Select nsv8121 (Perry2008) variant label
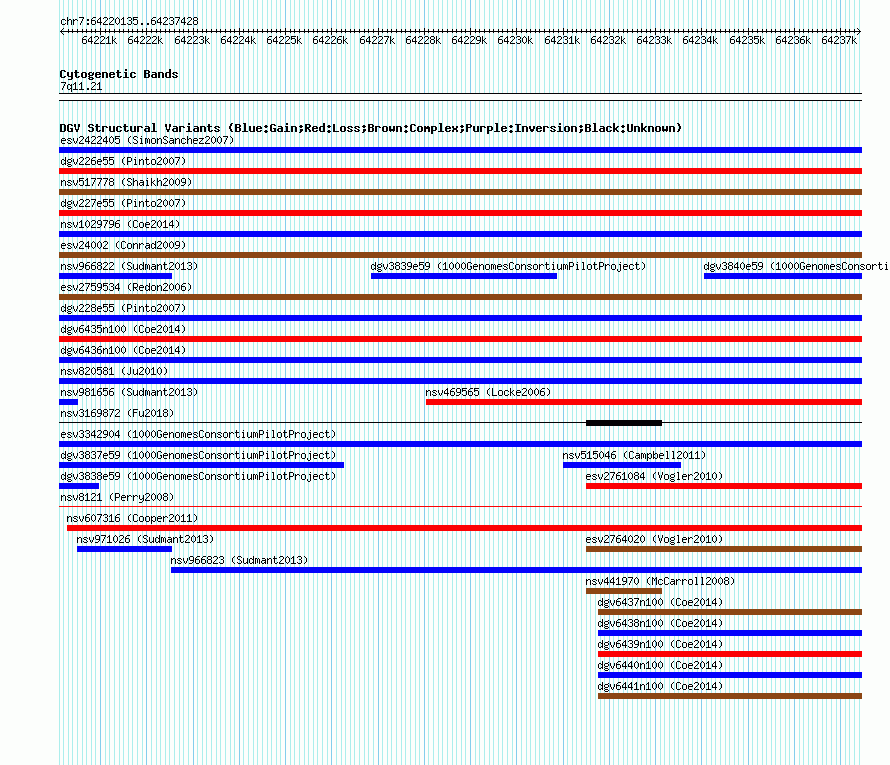This screenshot has width=890, height=765. pyautogui.click(x=117, y=497)
